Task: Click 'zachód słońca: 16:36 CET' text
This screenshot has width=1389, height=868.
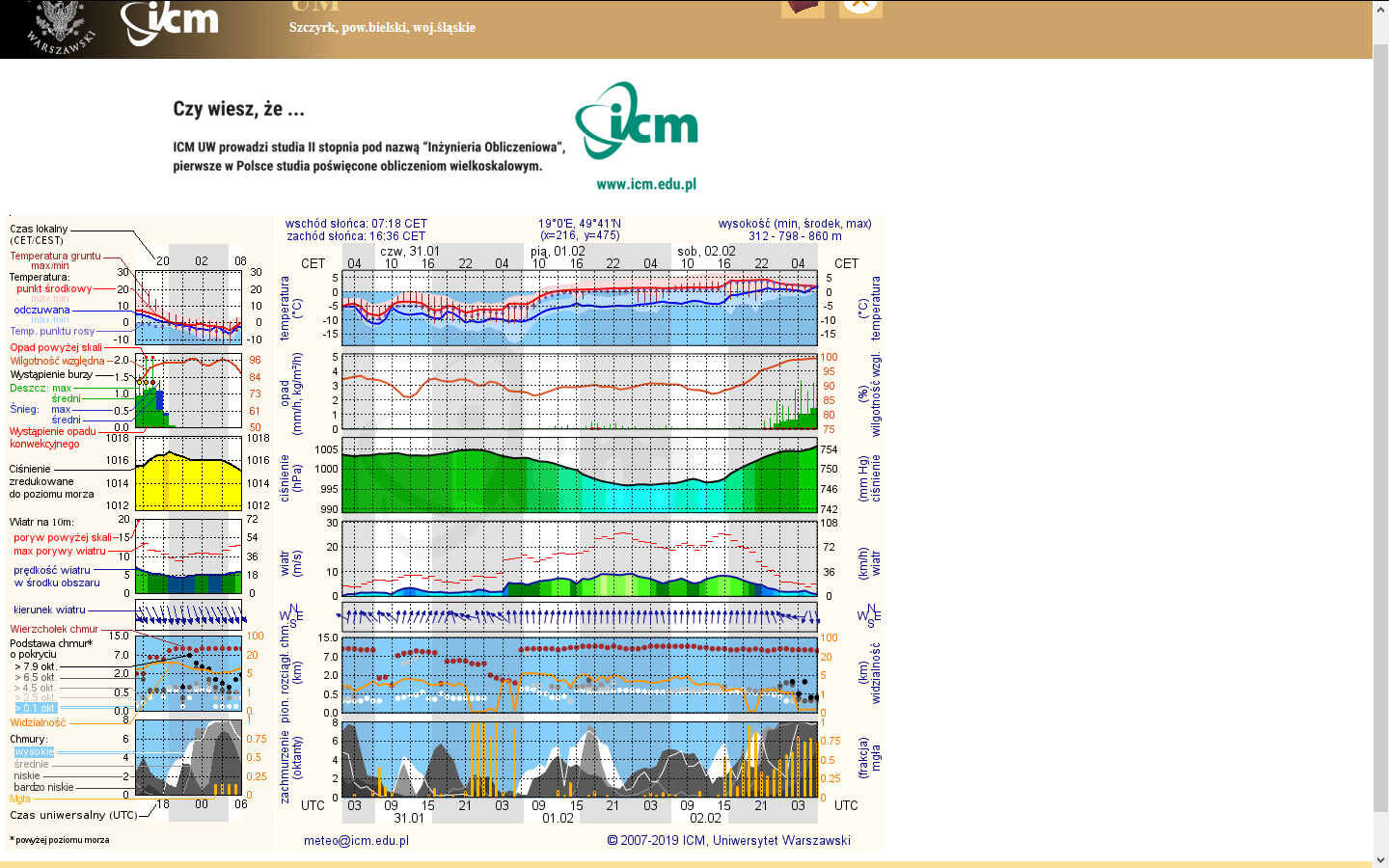Action: coord(355,236)
